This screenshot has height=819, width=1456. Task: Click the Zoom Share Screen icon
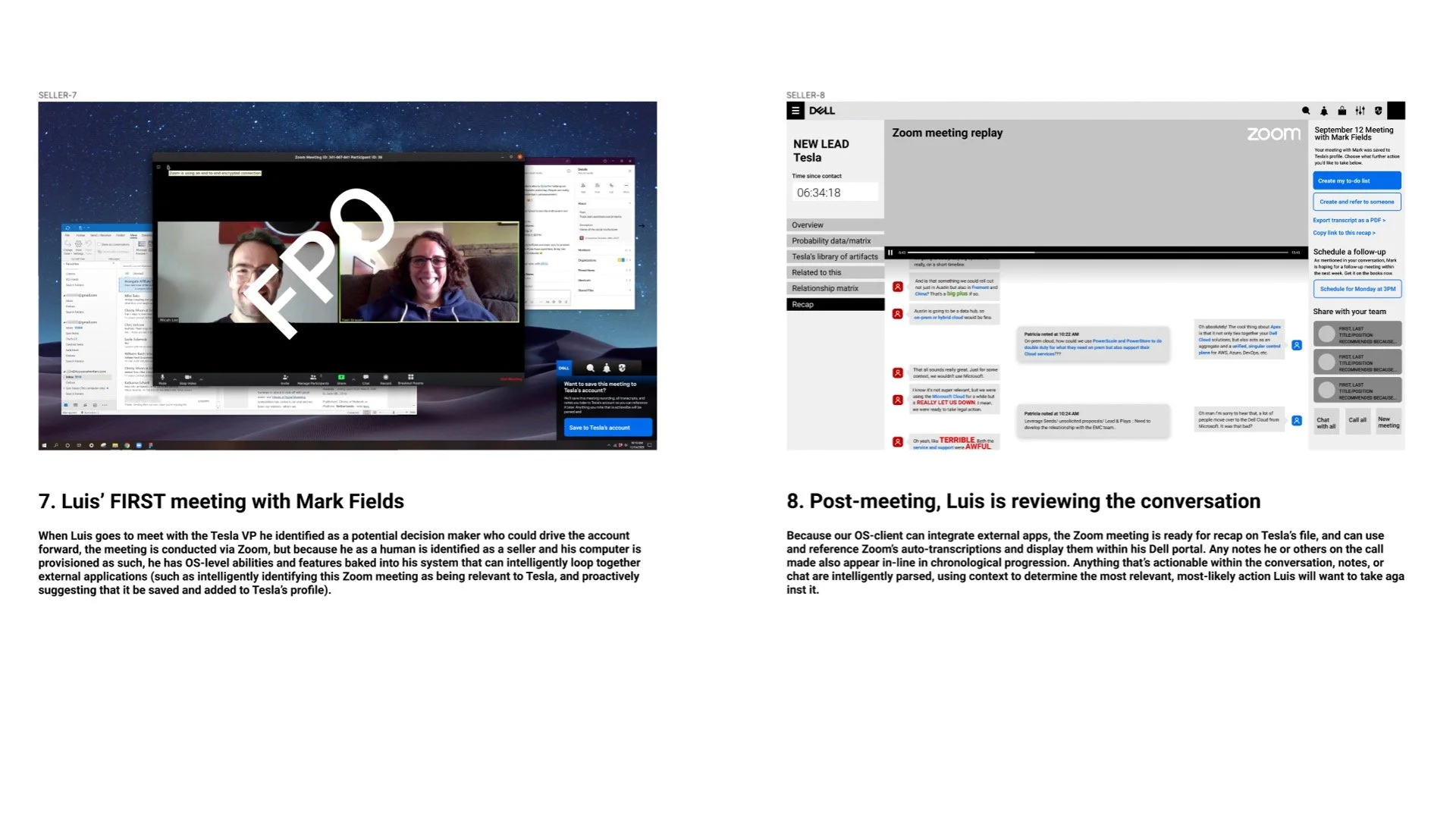point(341,378)
